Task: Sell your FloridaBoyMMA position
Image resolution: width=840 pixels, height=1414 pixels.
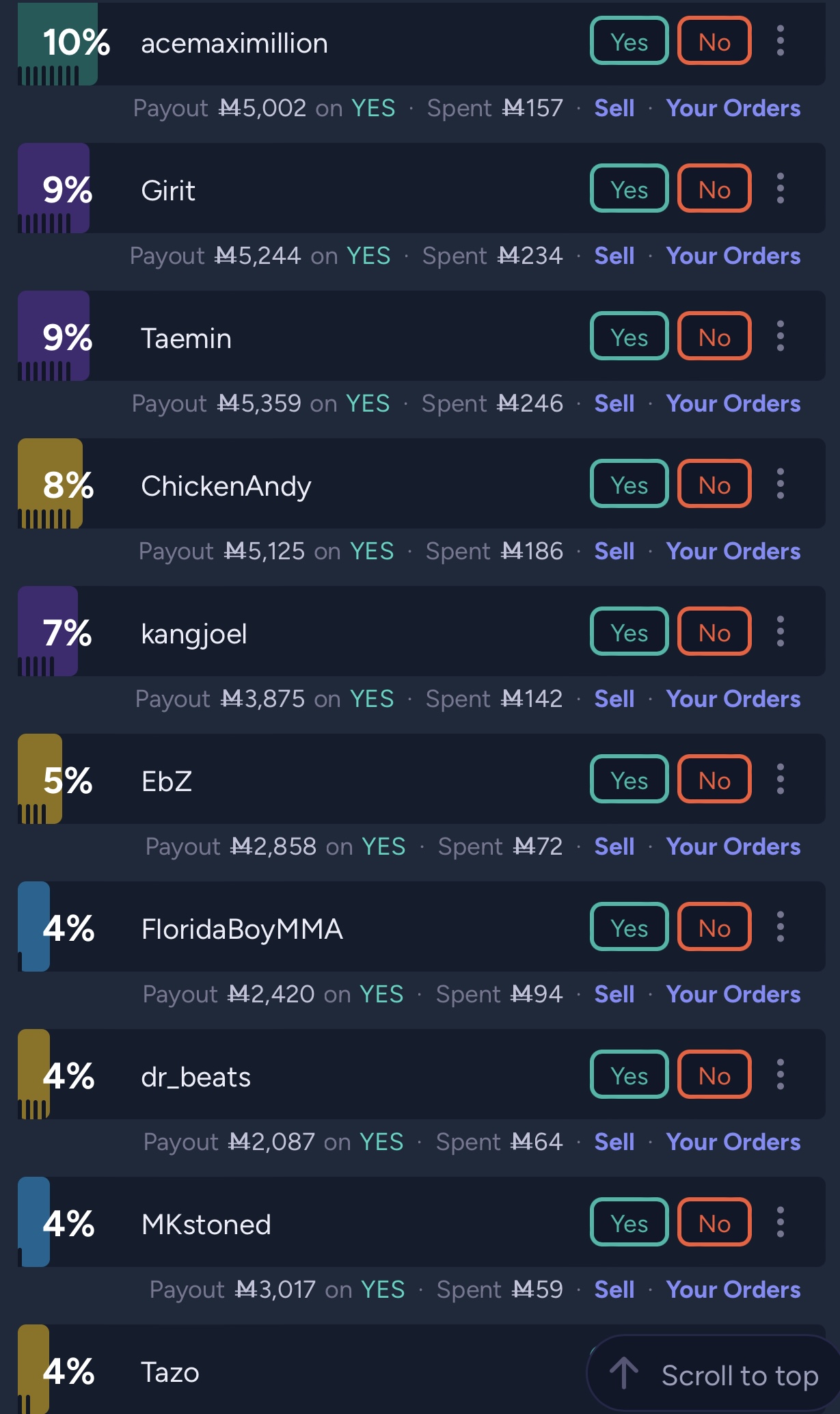Action: (614, 994)
